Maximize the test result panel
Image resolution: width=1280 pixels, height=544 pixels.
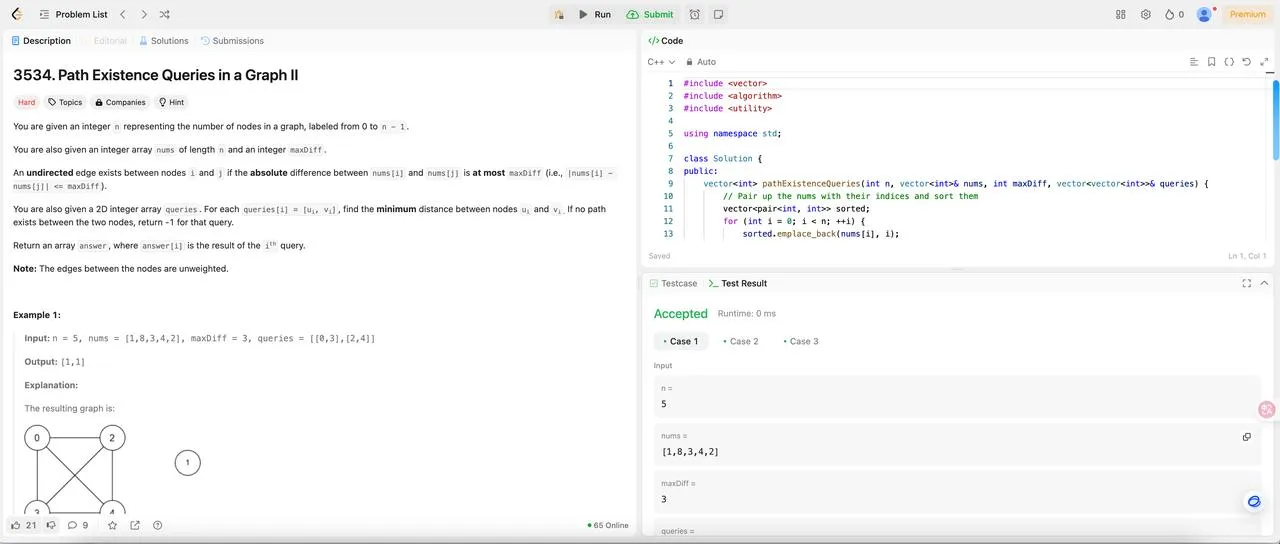click(1247, 283)
